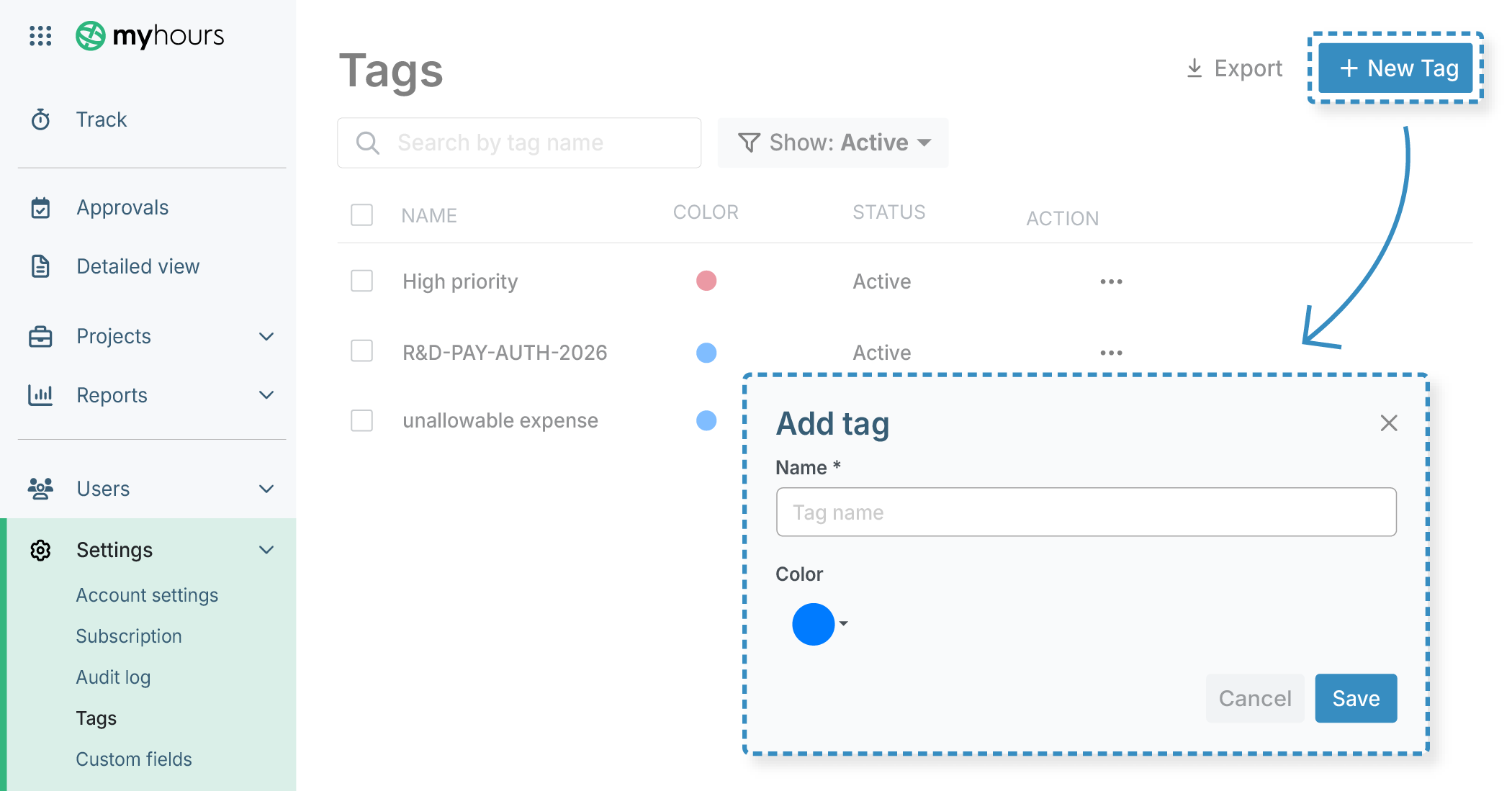The height and width of the screenshot is (791, 1512).
Task: Click the Users group icon
Action: click(x=40, y=489)
